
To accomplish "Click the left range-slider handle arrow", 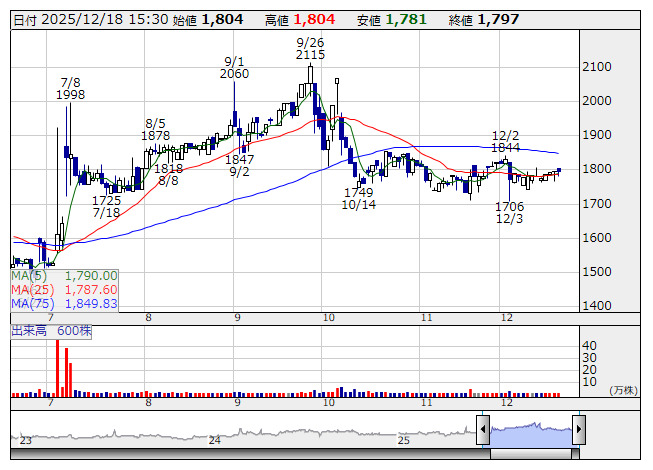I will (483, 430).
